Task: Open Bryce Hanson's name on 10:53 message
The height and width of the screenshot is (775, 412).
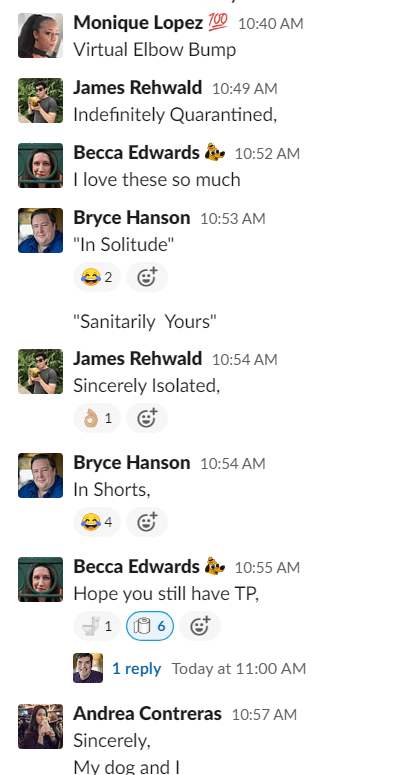Action: (132, 217)
